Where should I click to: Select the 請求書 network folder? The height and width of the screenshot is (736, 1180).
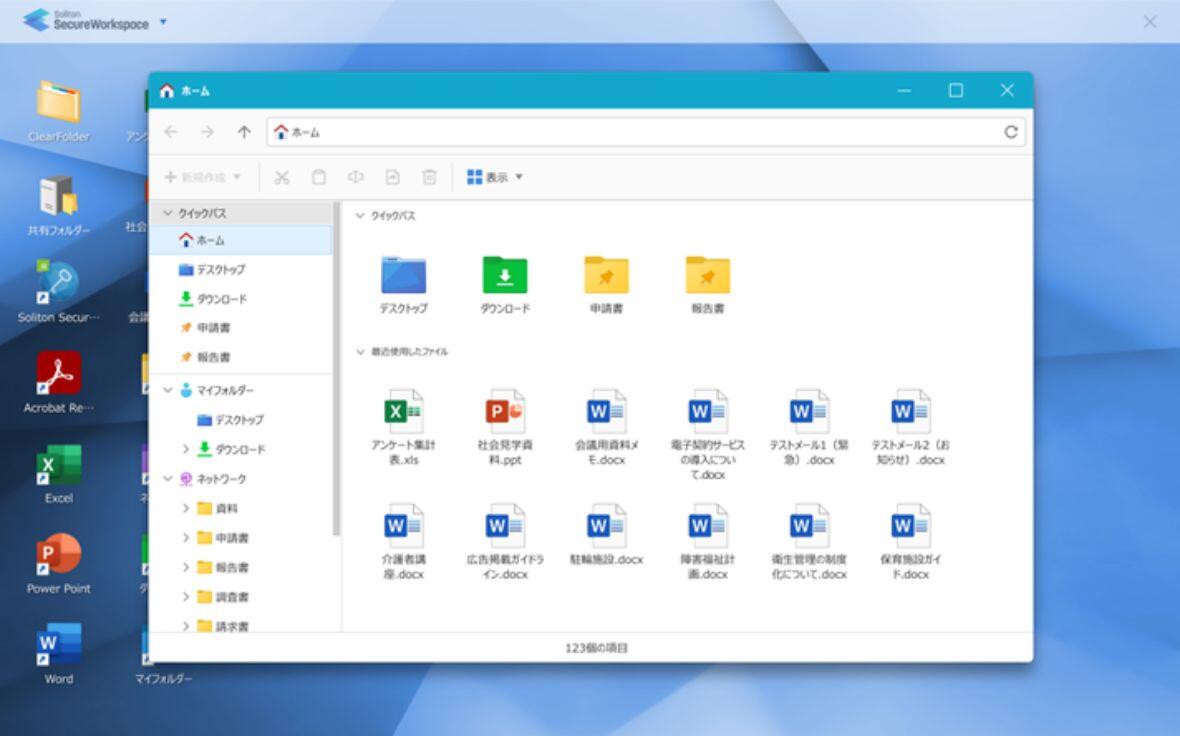[x=223, y=625]
